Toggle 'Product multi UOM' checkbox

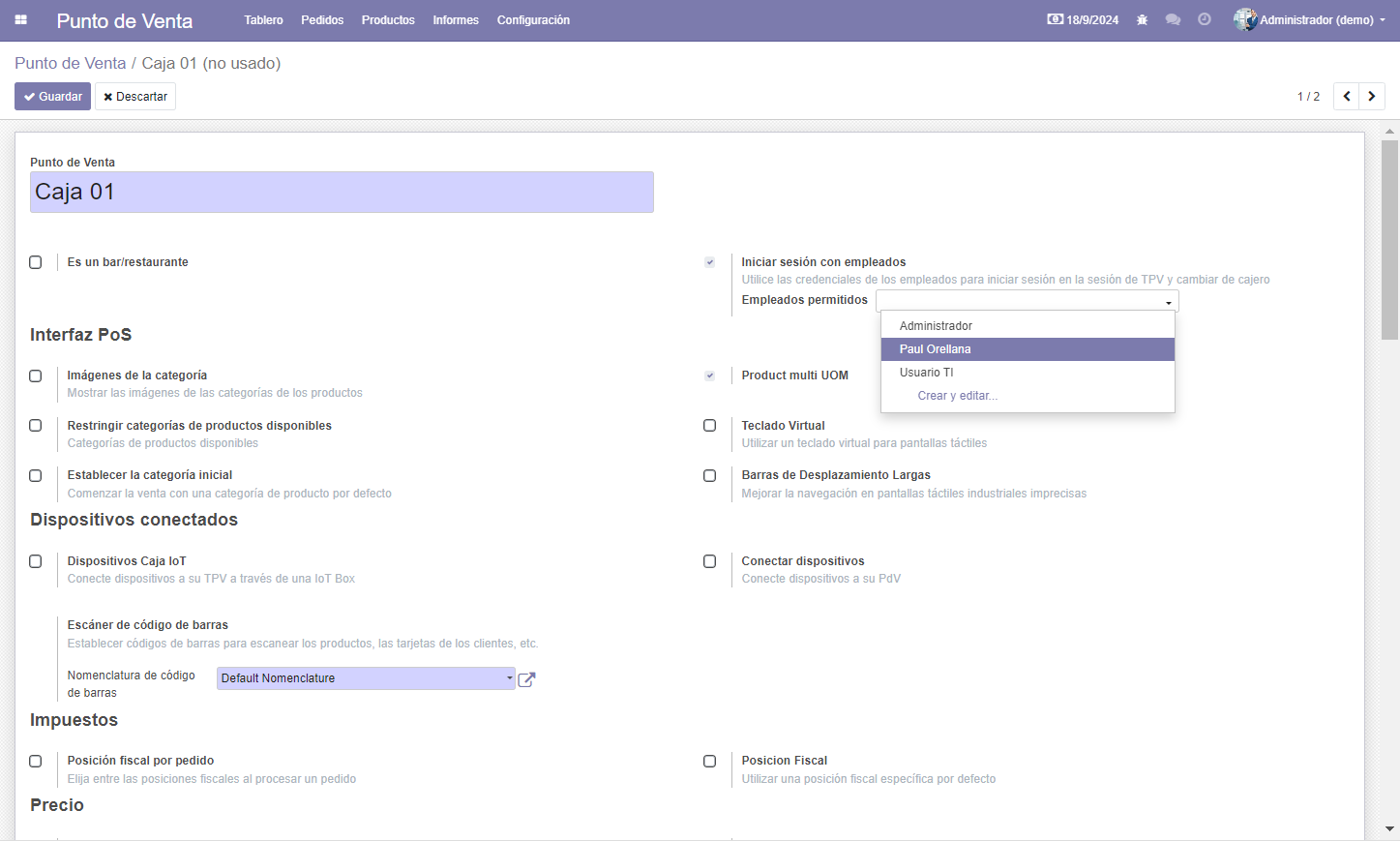pos(710,375)
